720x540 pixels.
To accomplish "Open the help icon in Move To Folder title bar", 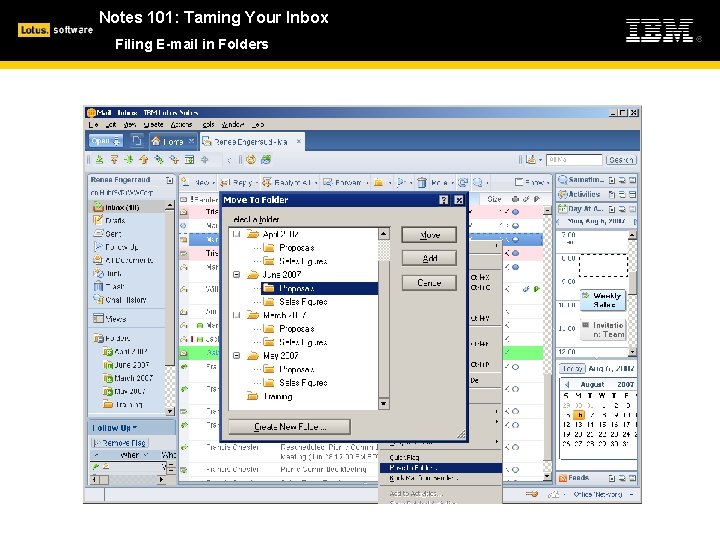I will (444, 200).
